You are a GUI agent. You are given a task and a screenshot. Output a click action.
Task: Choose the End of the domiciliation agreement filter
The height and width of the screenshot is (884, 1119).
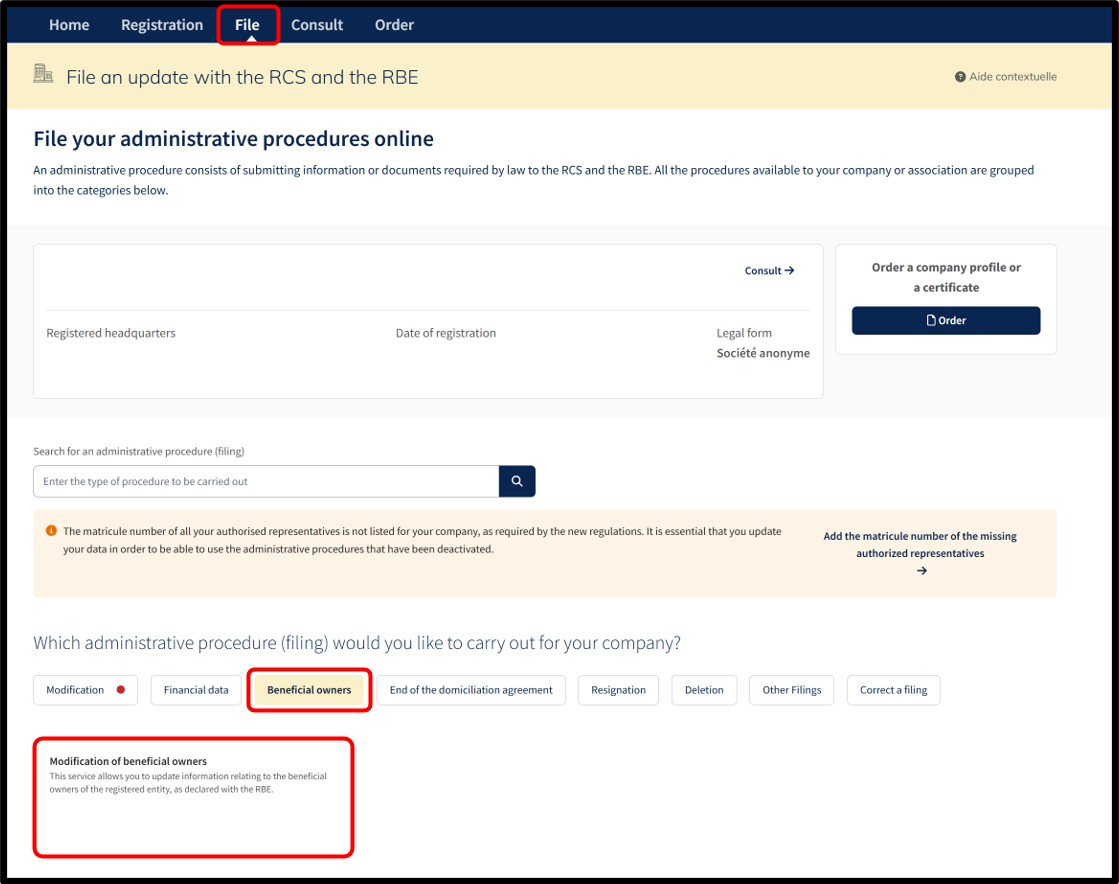pos(471,690)
